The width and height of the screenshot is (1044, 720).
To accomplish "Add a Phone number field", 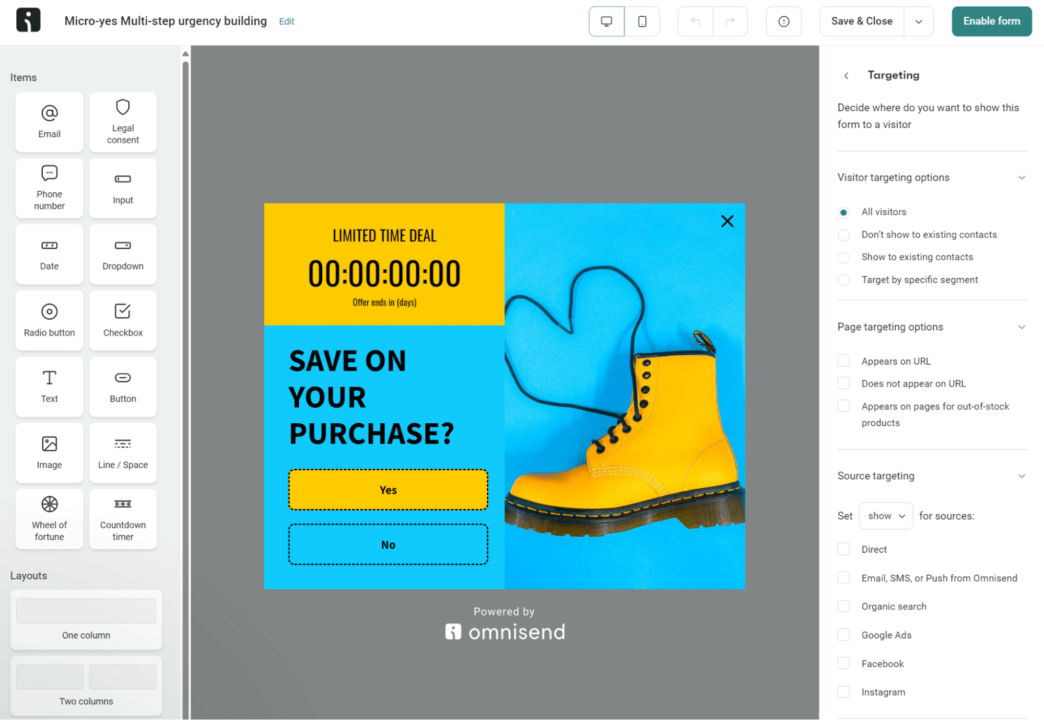I will click(49, 188).
